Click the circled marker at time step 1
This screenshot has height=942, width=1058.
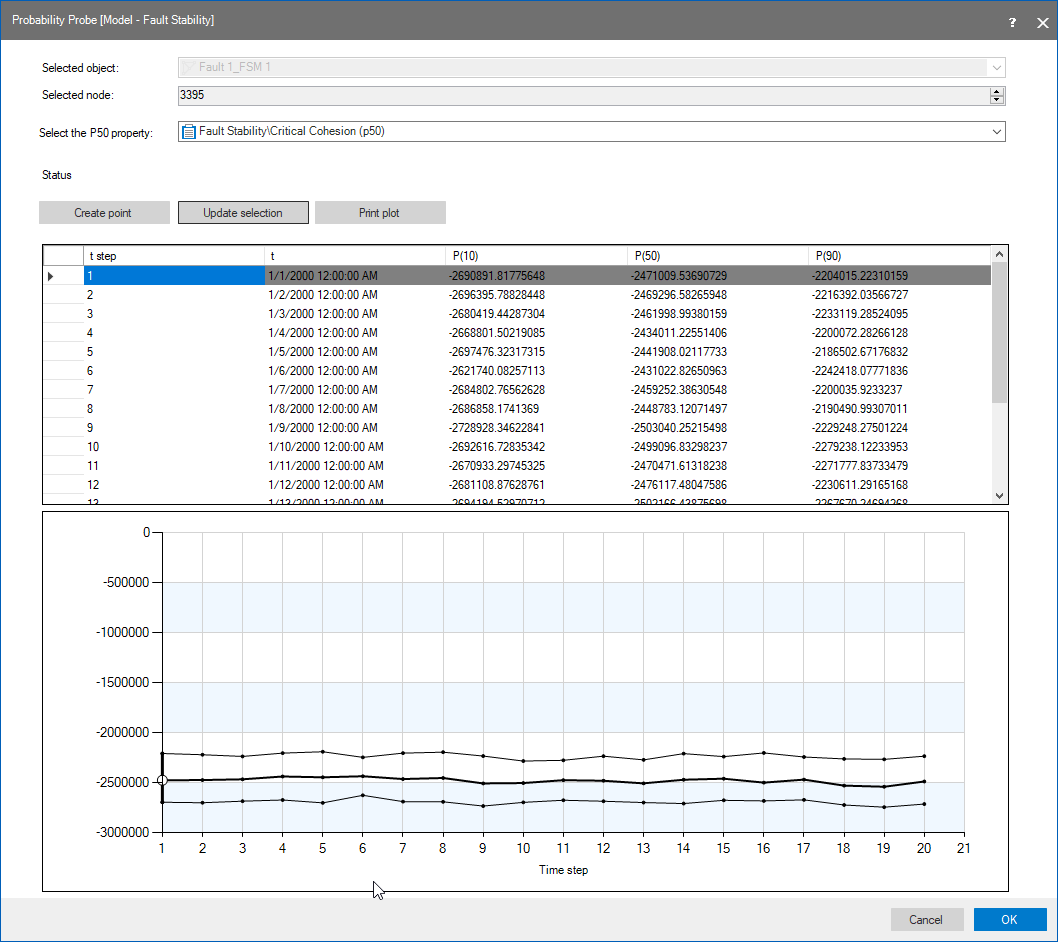click(163, 780)
